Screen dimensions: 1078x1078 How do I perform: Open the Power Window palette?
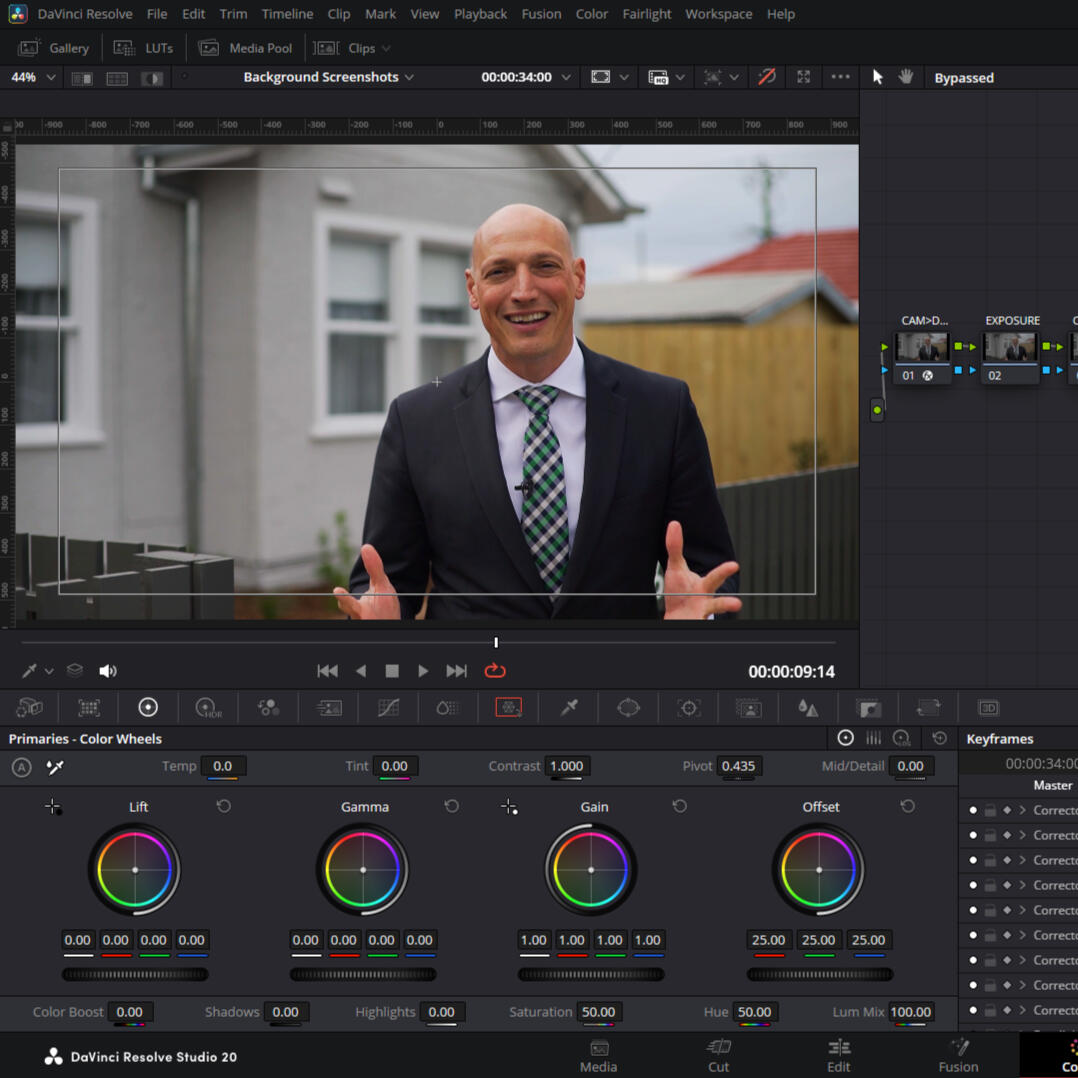pyautogui.click(x=628, y=708)
